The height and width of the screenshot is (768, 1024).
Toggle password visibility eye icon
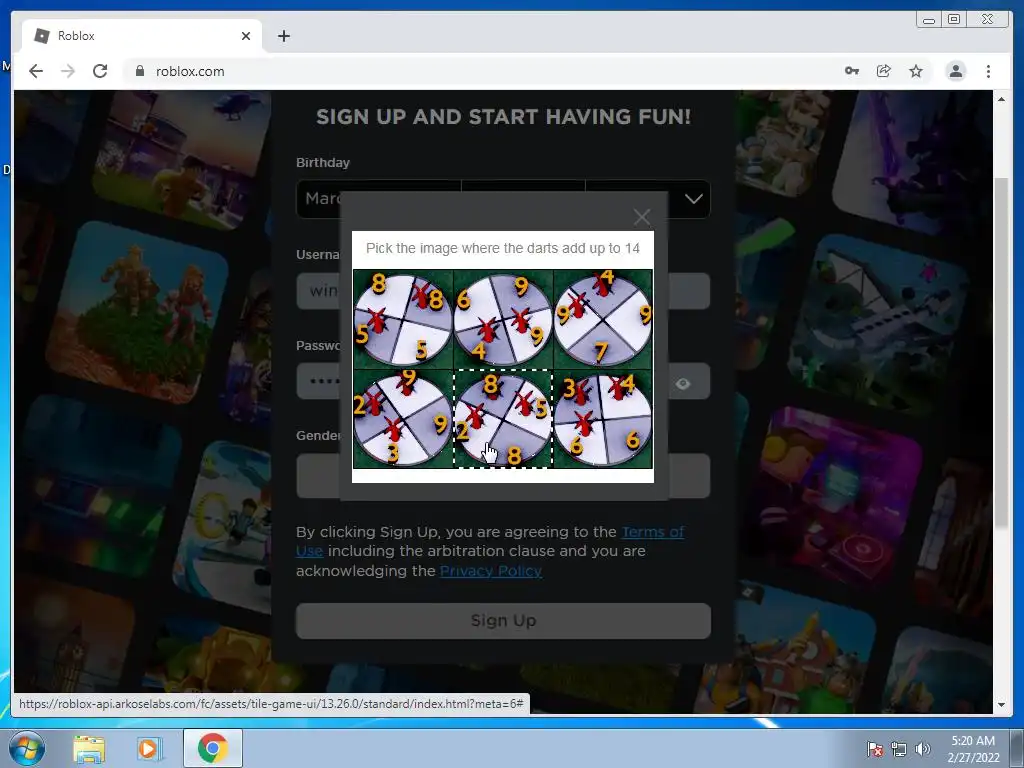pos(683,383)
